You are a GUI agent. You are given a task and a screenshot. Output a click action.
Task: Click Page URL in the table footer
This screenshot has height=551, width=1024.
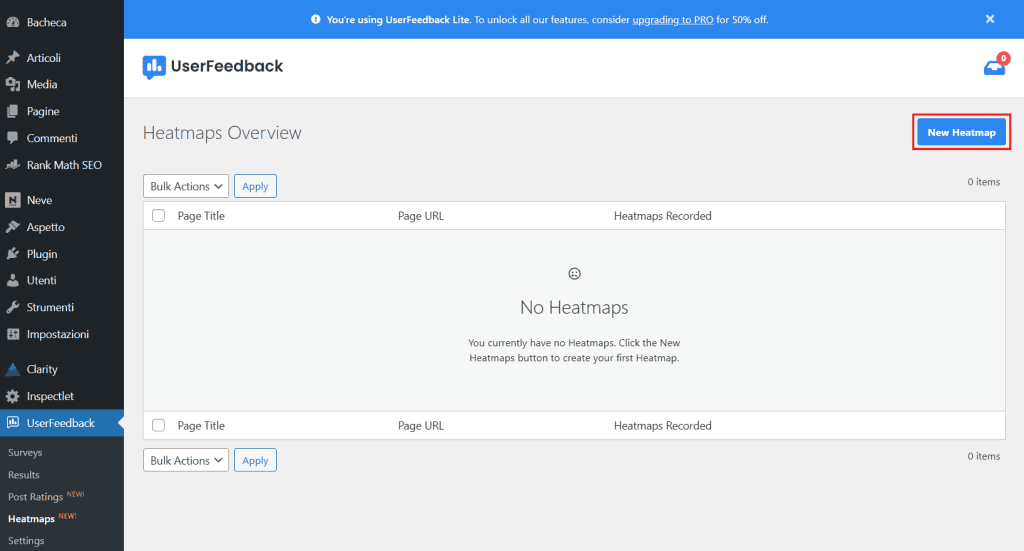tap(421, 425)
